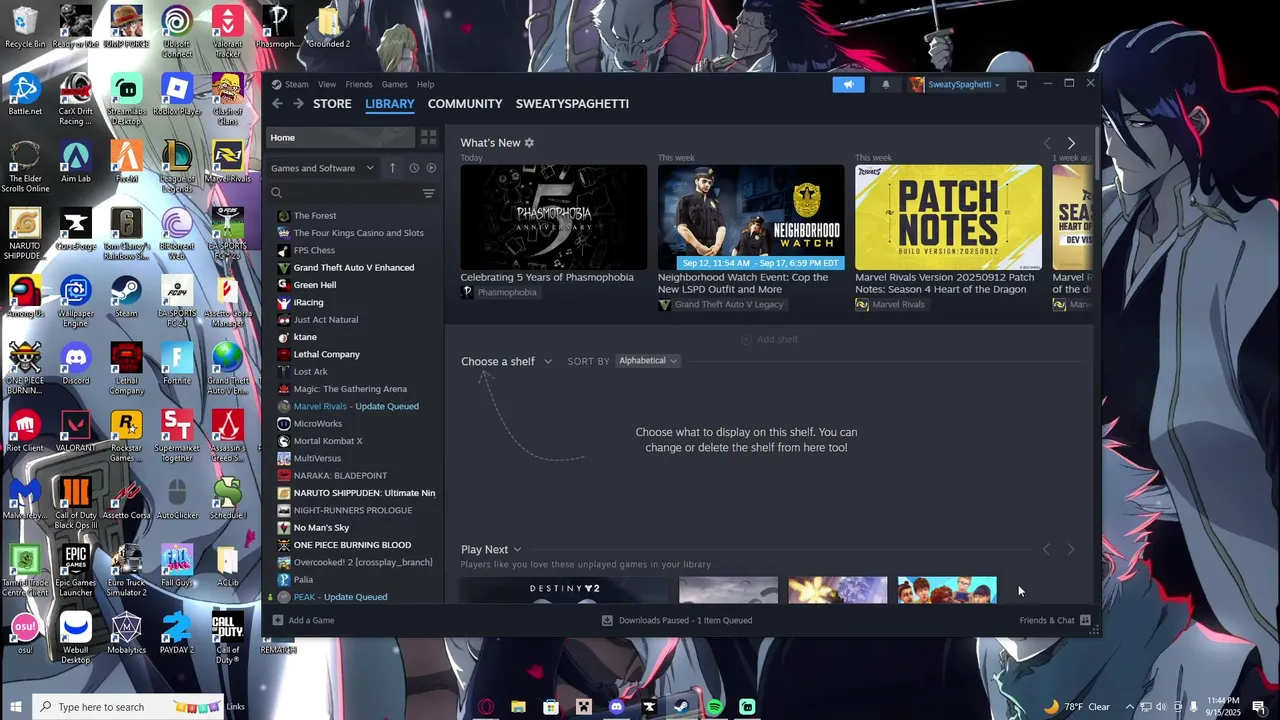Click the Add a Game plus icon
The height and width of the screenshot is (720, 1280).
coord(278,620)
